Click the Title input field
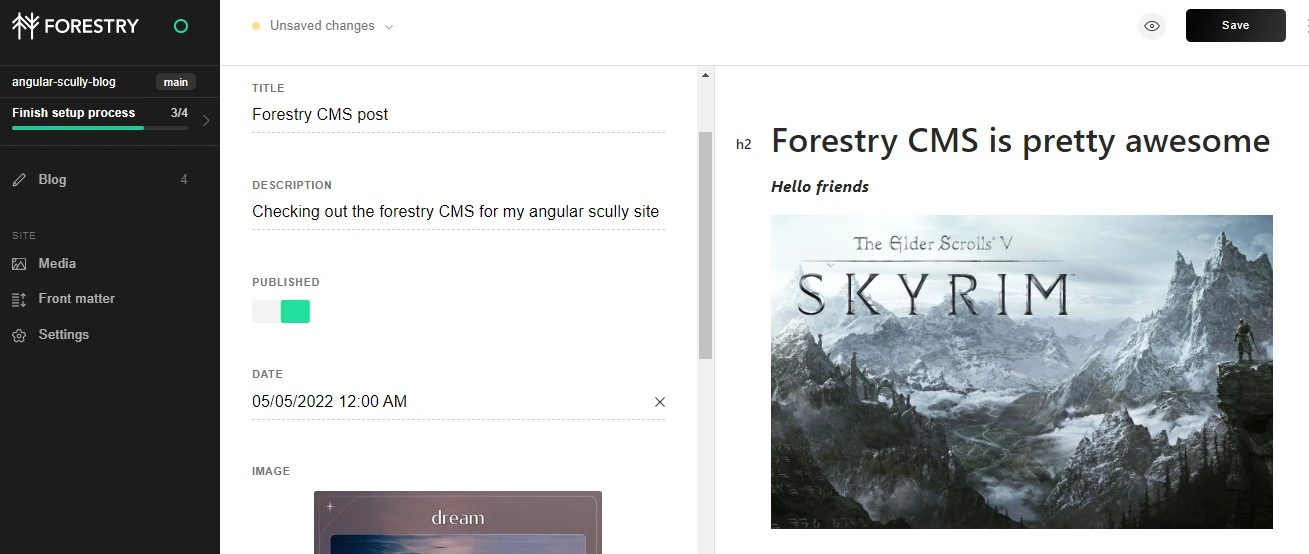 458,115
